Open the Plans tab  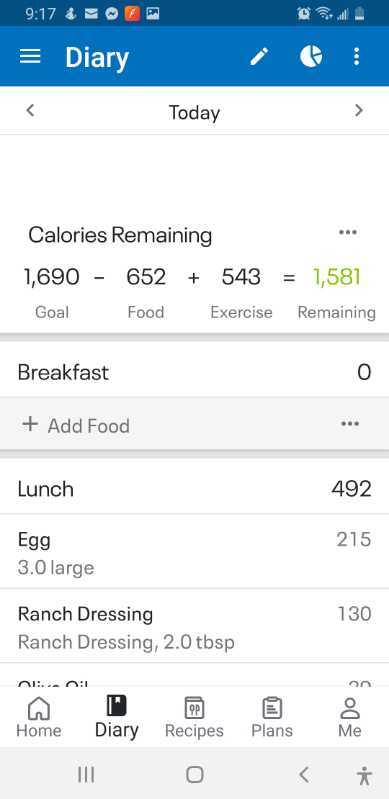tap(272, 717)
